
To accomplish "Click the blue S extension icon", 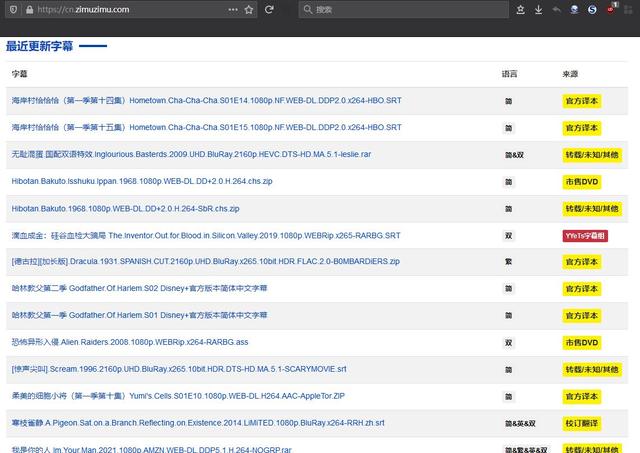I will pos(592,9).
